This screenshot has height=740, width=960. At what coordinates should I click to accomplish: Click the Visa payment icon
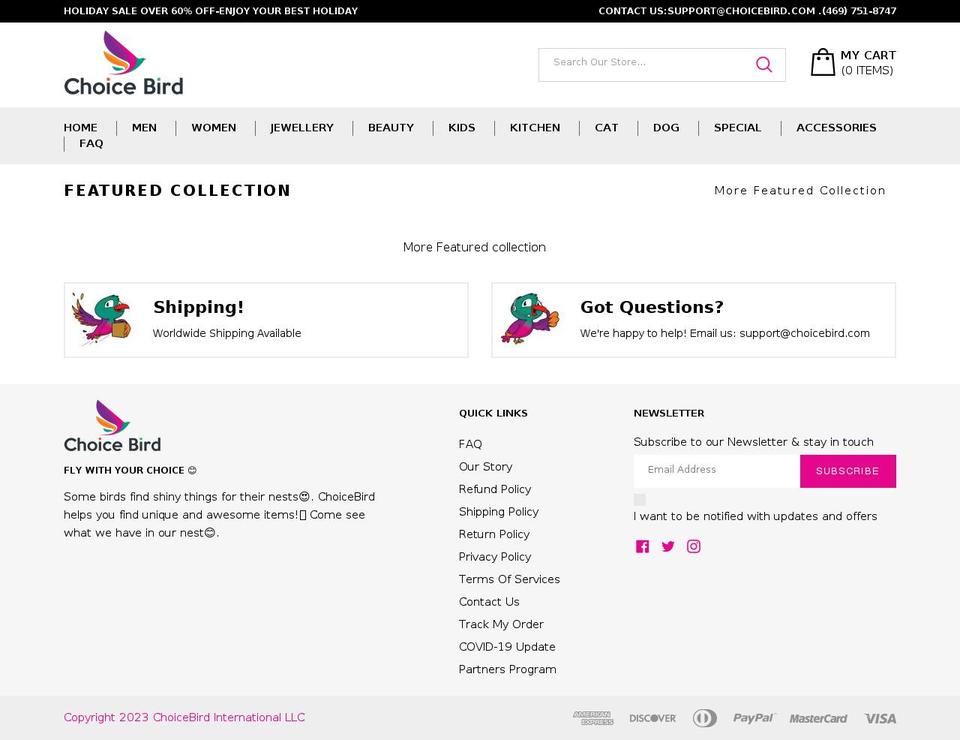point(880,719)
